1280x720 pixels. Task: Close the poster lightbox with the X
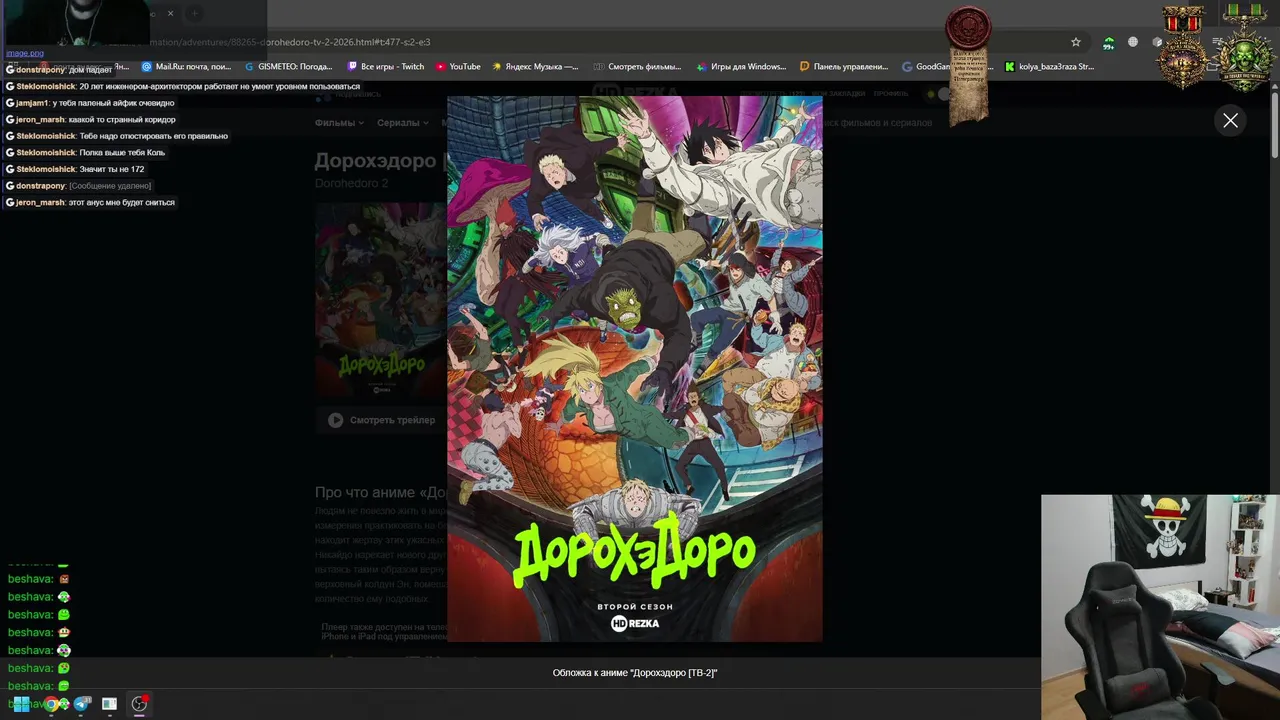(x=1230, y=121)
